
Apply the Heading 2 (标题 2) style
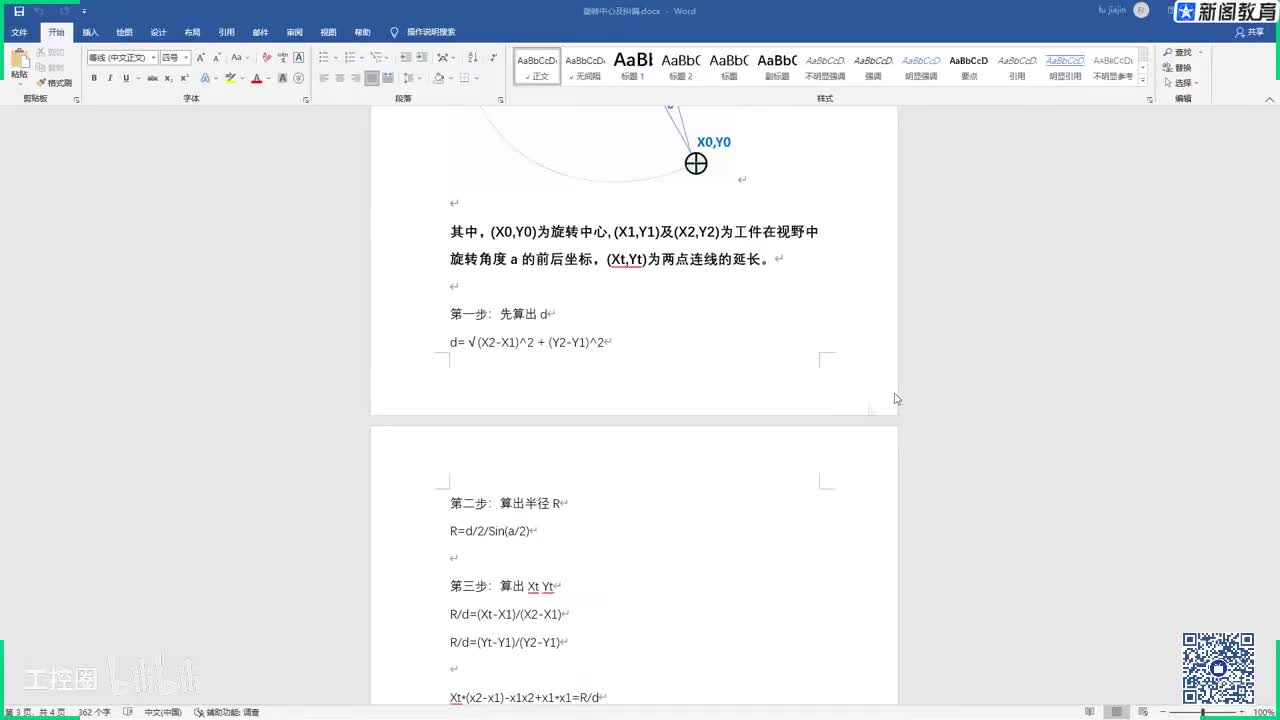[x=681, y=67]
